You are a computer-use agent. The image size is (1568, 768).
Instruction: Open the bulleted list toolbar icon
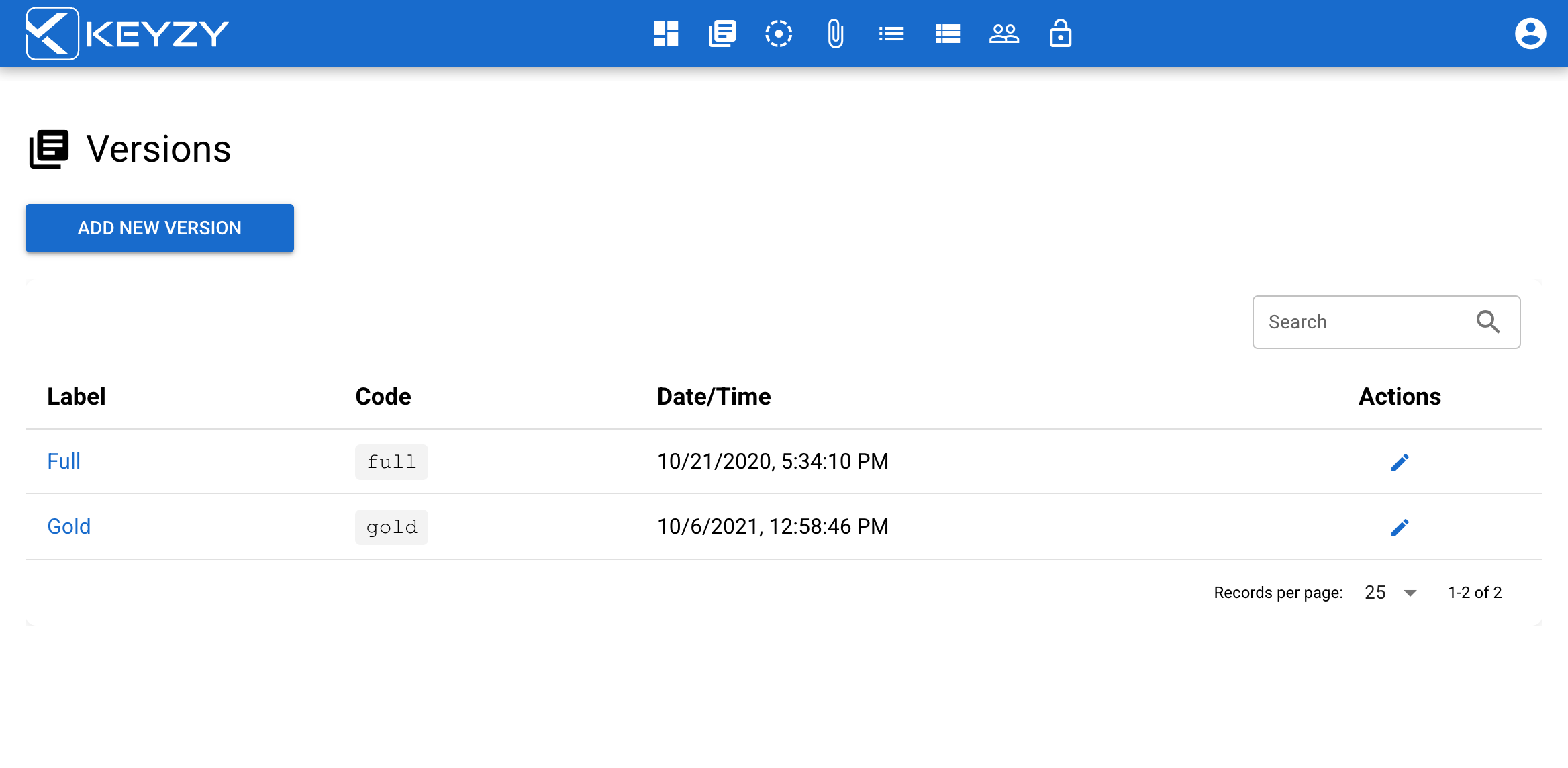pyautogui.click(x=891, y=33)
